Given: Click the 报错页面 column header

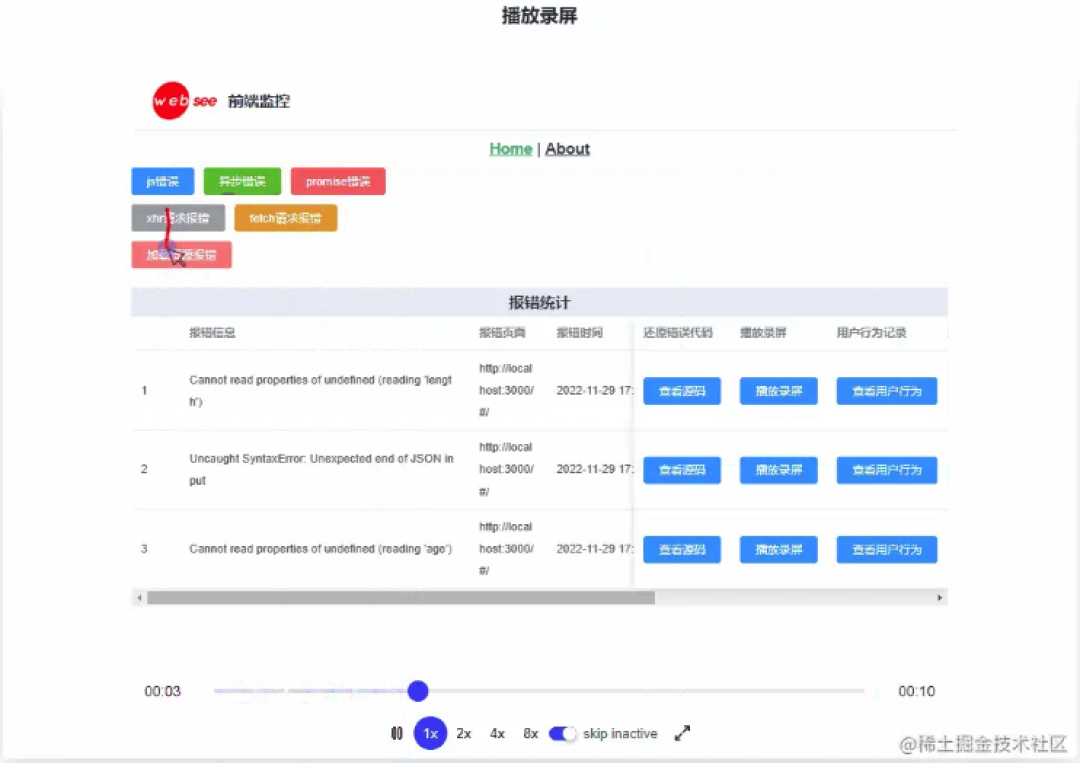Looking at the screenshot, I should (502, 333).
